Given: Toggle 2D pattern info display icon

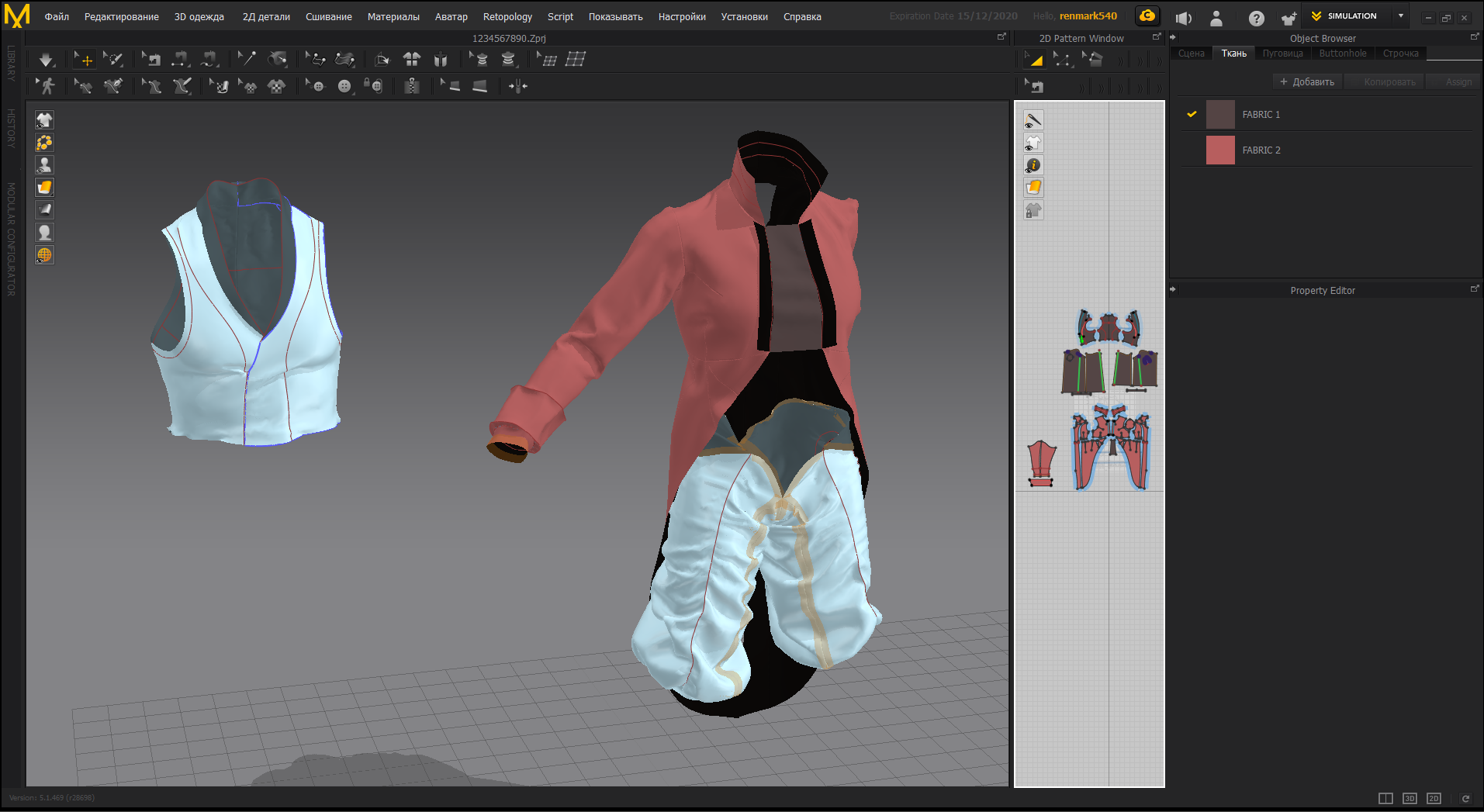Looking at the screenshot, I should 1033,164.
